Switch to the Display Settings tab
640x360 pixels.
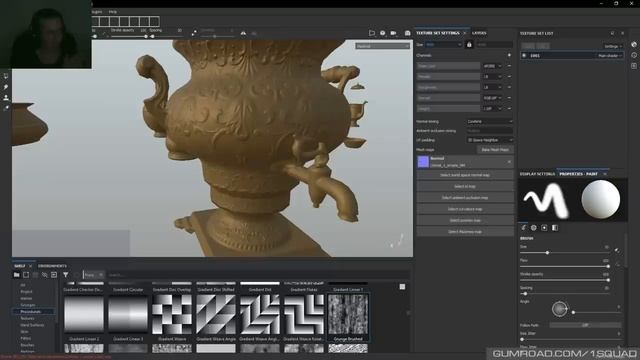pyautogui.click(x=537, y=174)
